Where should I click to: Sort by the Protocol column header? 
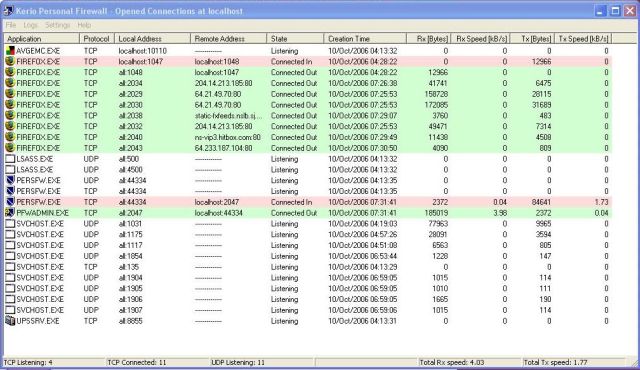97,39
